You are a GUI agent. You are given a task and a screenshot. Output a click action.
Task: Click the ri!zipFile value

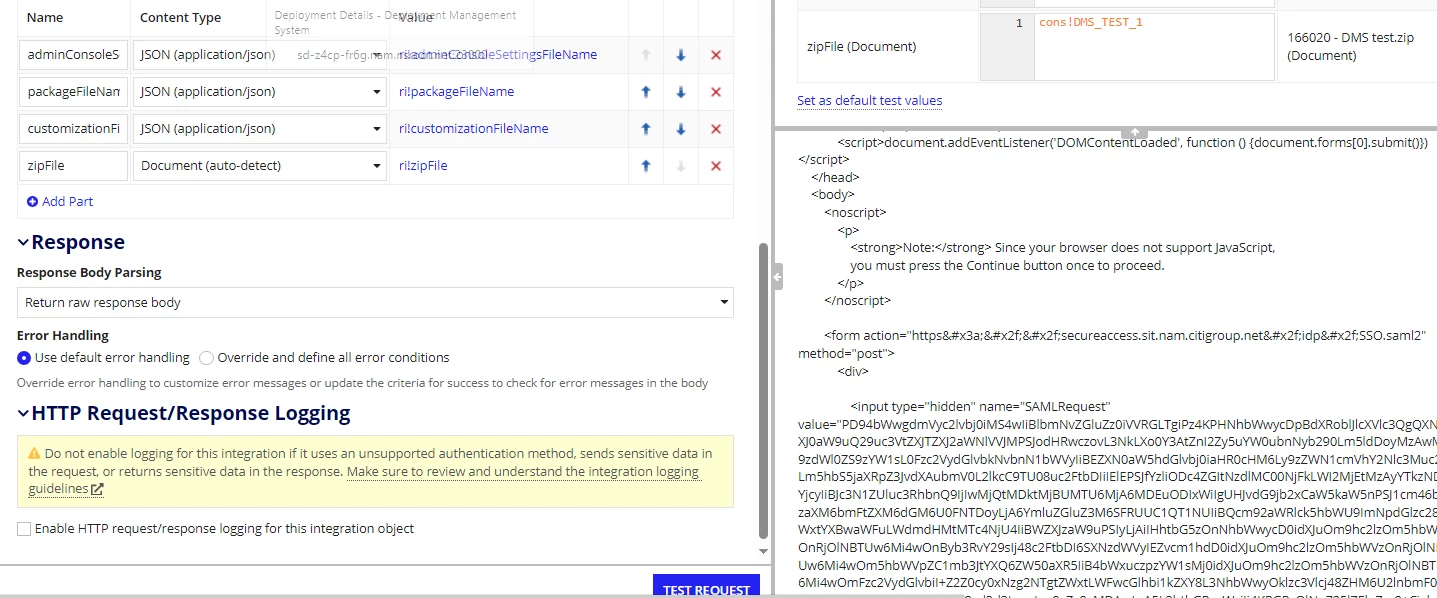(x=423, y=166)
